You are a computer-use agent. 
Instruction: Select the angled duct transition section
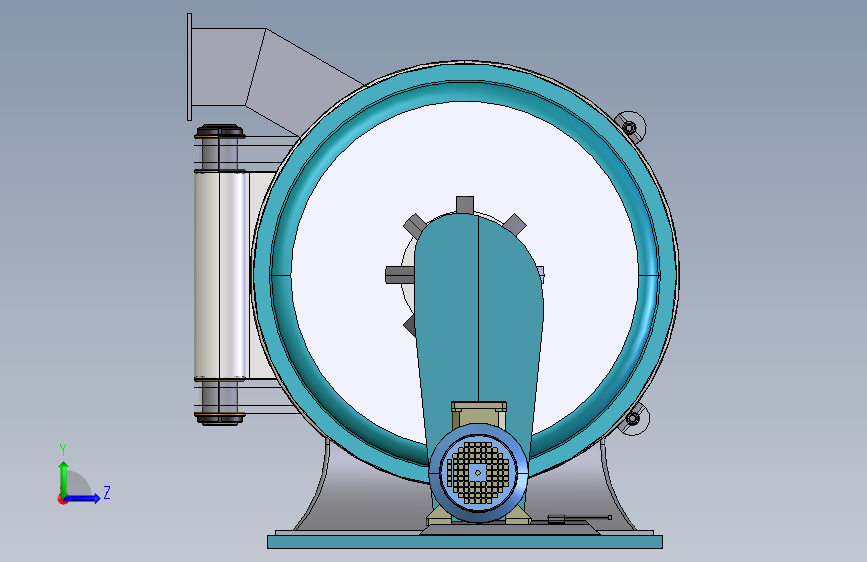pos(299,83)
